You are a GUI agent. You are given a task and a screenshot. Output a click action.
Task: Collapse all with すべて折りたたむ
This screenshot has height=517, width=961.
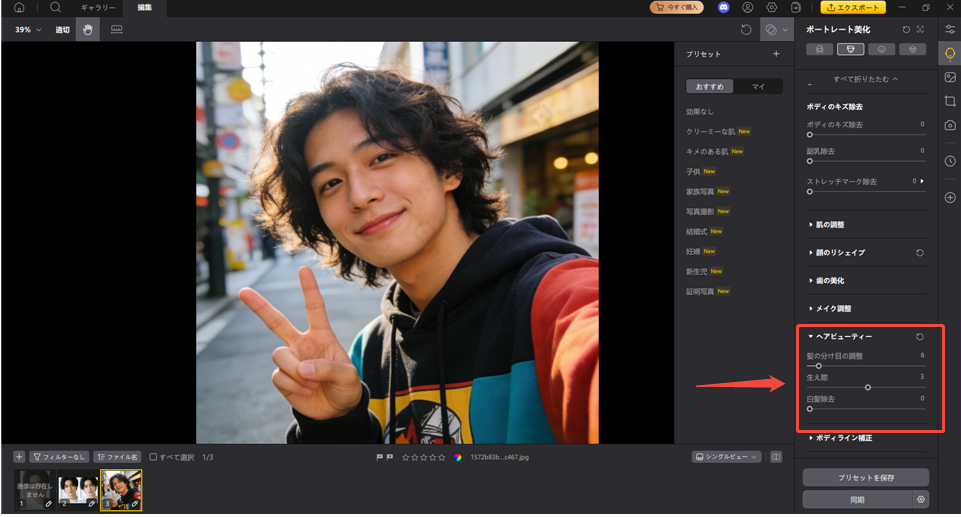pyautogui.click(x=865, y=79)
